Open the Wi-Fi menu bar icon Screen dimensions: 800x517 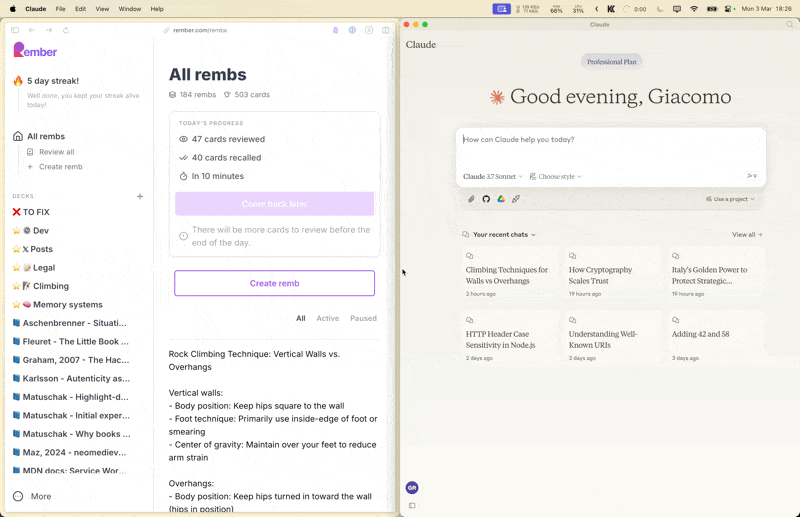coord(694,9)
